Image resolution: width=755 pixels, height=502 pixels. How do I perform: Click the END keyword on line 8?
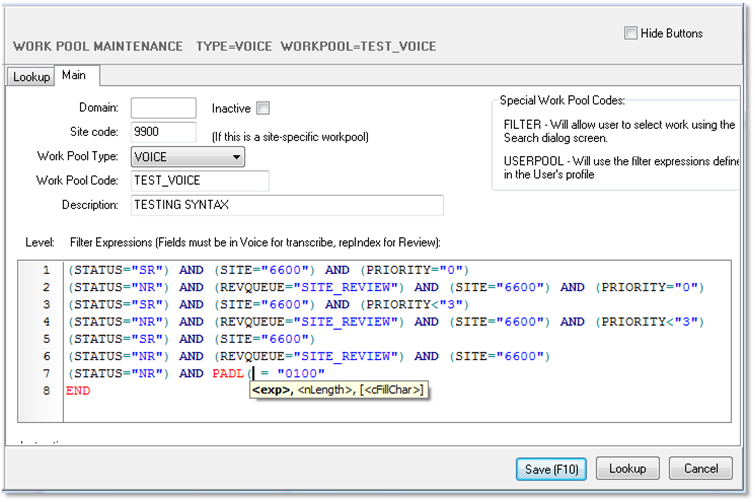(78, 390)
